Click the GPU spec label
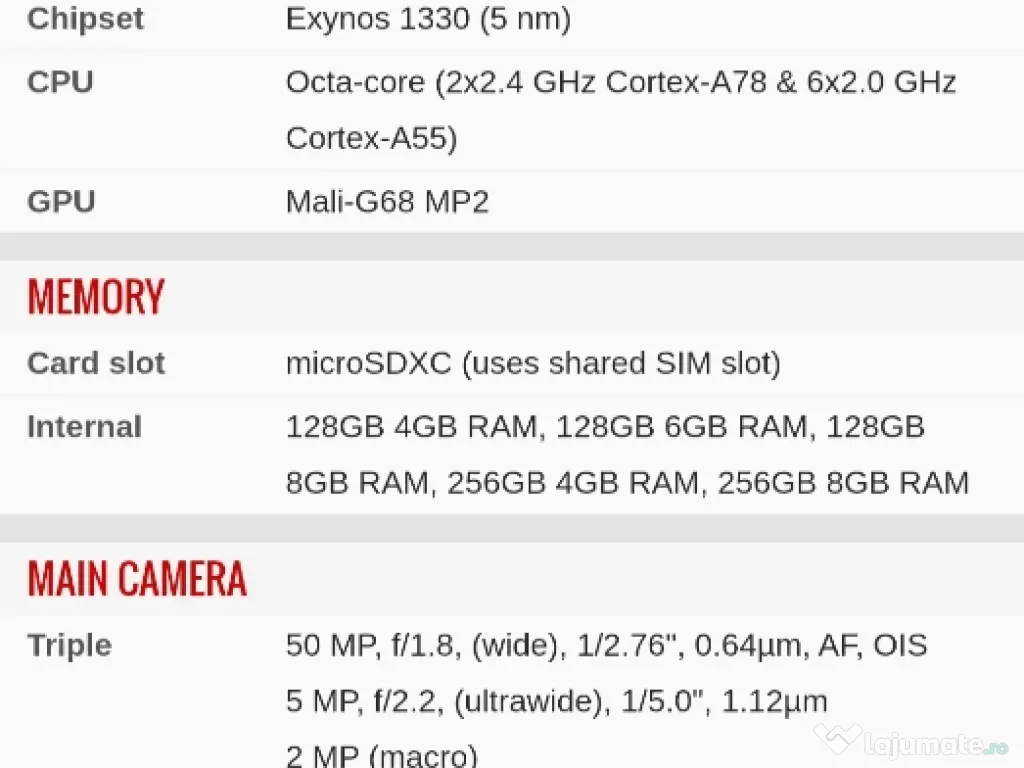This screenshot has height=768, width=1024. point(61,202)
